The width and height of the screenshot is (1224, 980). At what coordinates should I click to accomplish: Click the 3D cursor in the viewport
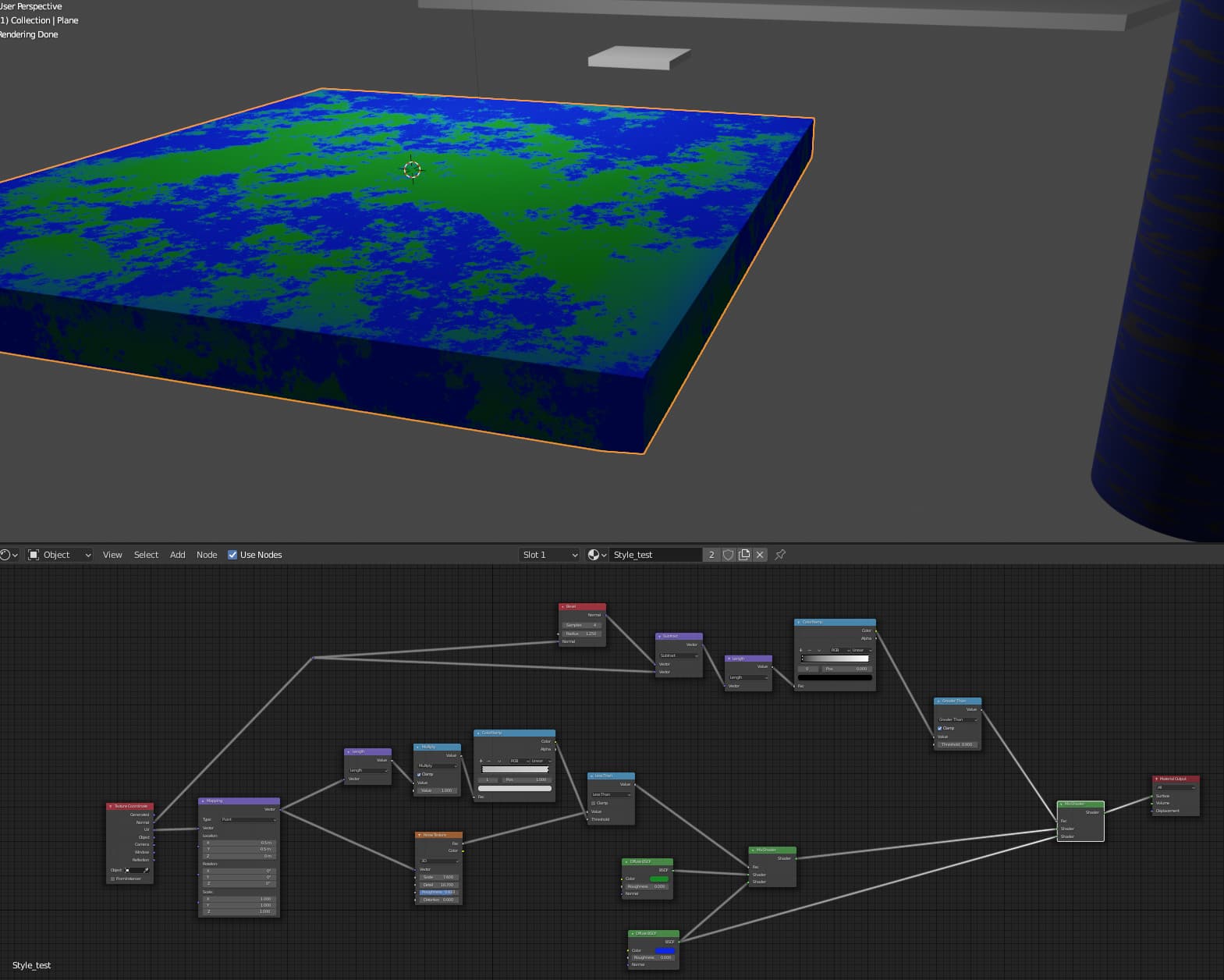tap(412, 169)
